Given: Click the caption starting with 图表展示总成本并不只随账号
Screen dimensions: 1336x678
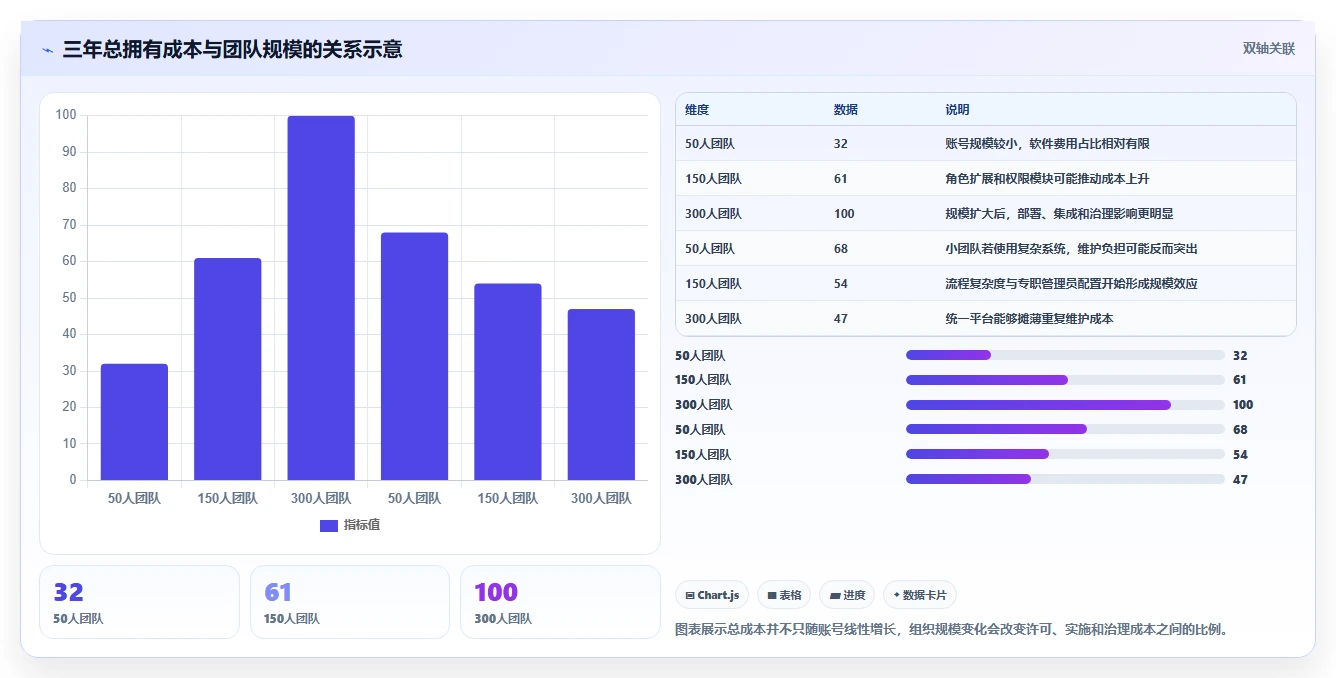Looking at the screenshot, I should pyautogui.click(x=951, y=630).
